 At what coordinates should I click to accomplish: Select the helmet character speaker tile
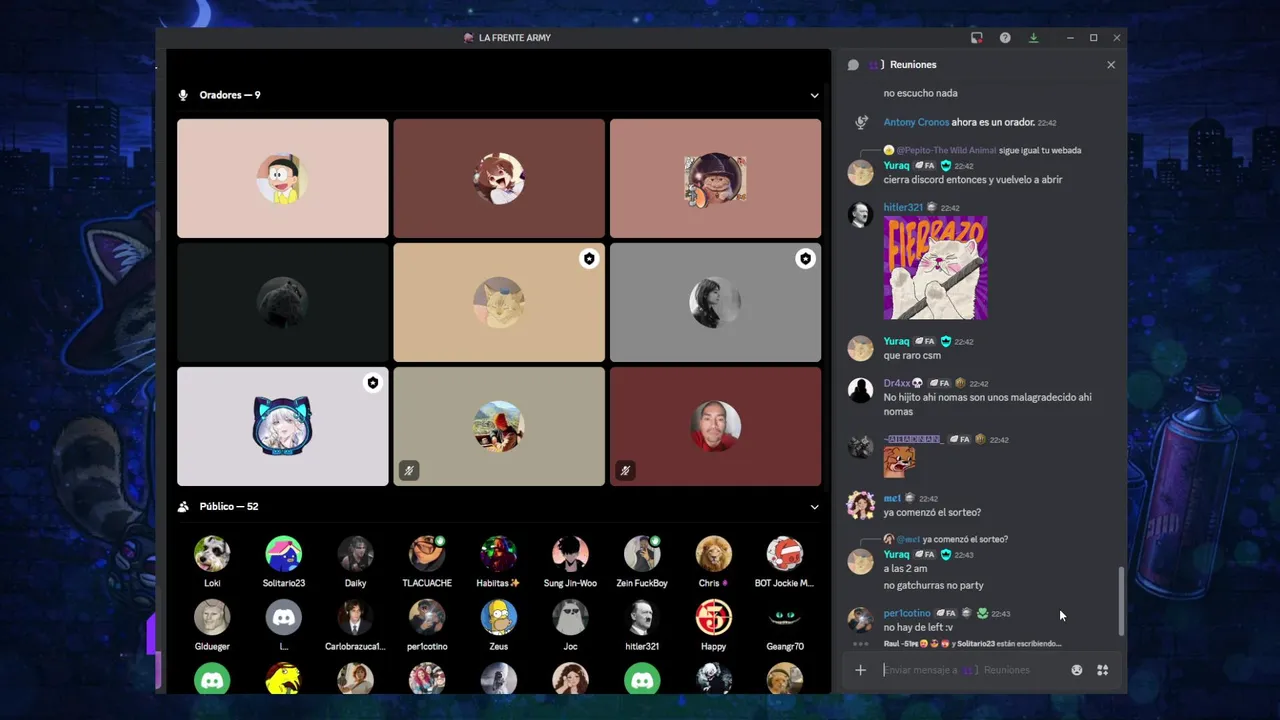tap(715, 178)
